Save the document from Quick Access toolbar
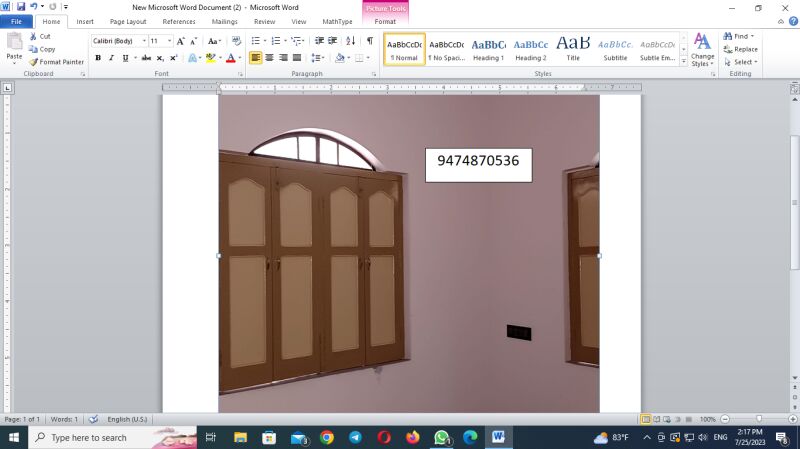 coord(20,6)
